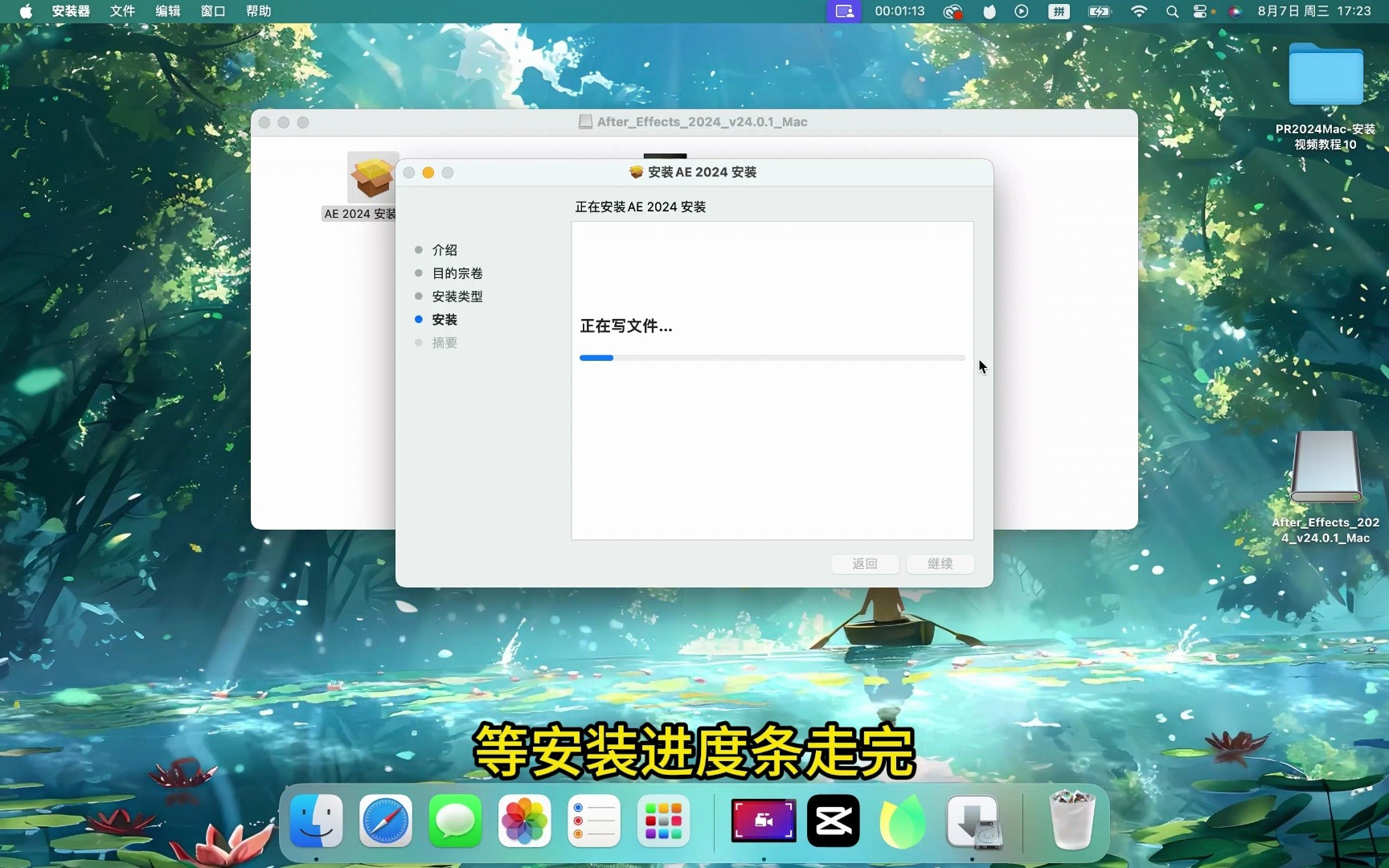This screenshot has width=1389, height=868.
Task: Click the 正在写文件... status text
Action: pyautogui.click(x=626, y=326)
